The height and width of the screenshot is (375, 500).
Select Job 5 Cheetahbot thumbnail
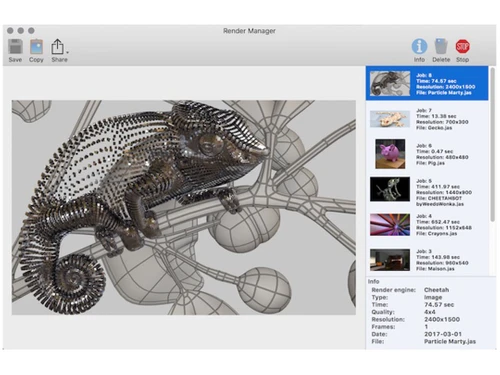pos(390,189)
